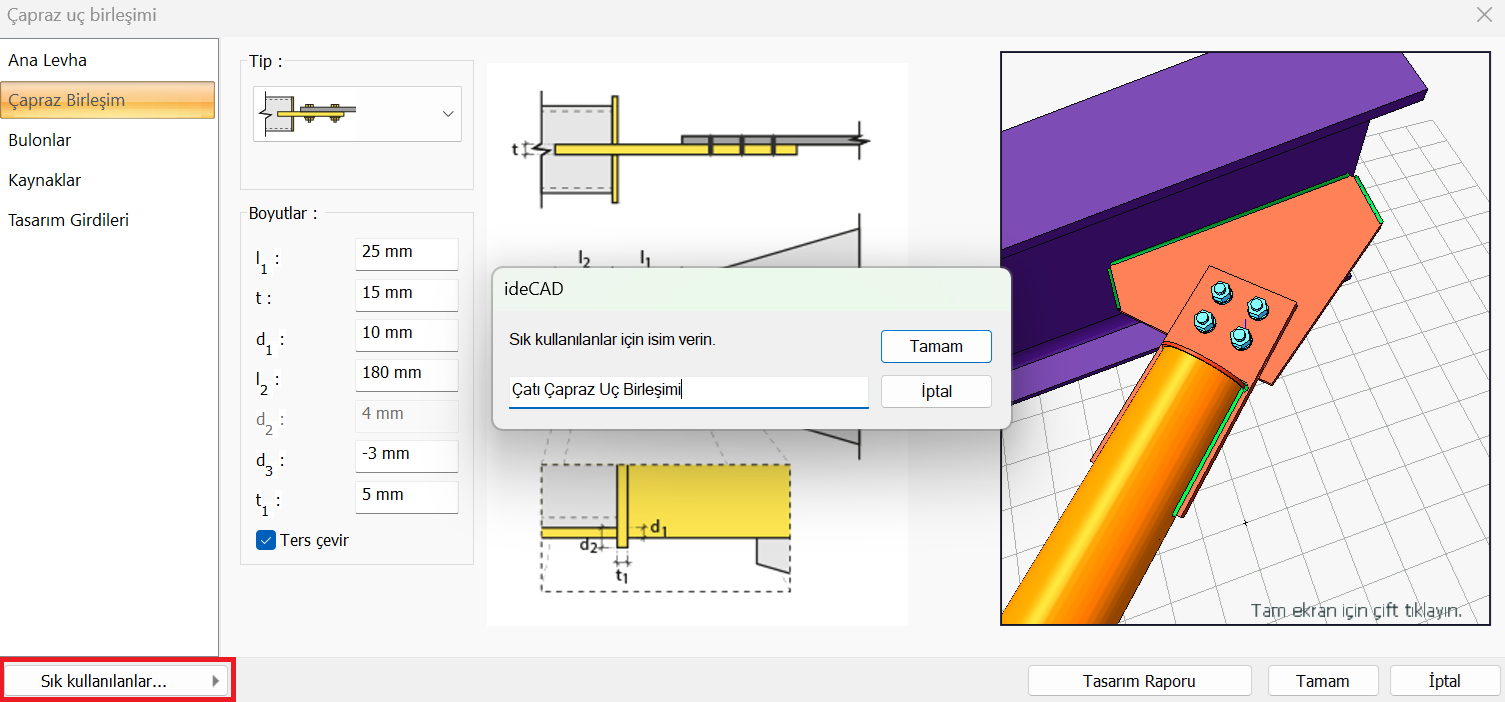Viewport: 1505px width, 702px height.
Task: Cancel the ideCAD name dialog with İptal
Action: pyautogui.click(x=936, y=391)
